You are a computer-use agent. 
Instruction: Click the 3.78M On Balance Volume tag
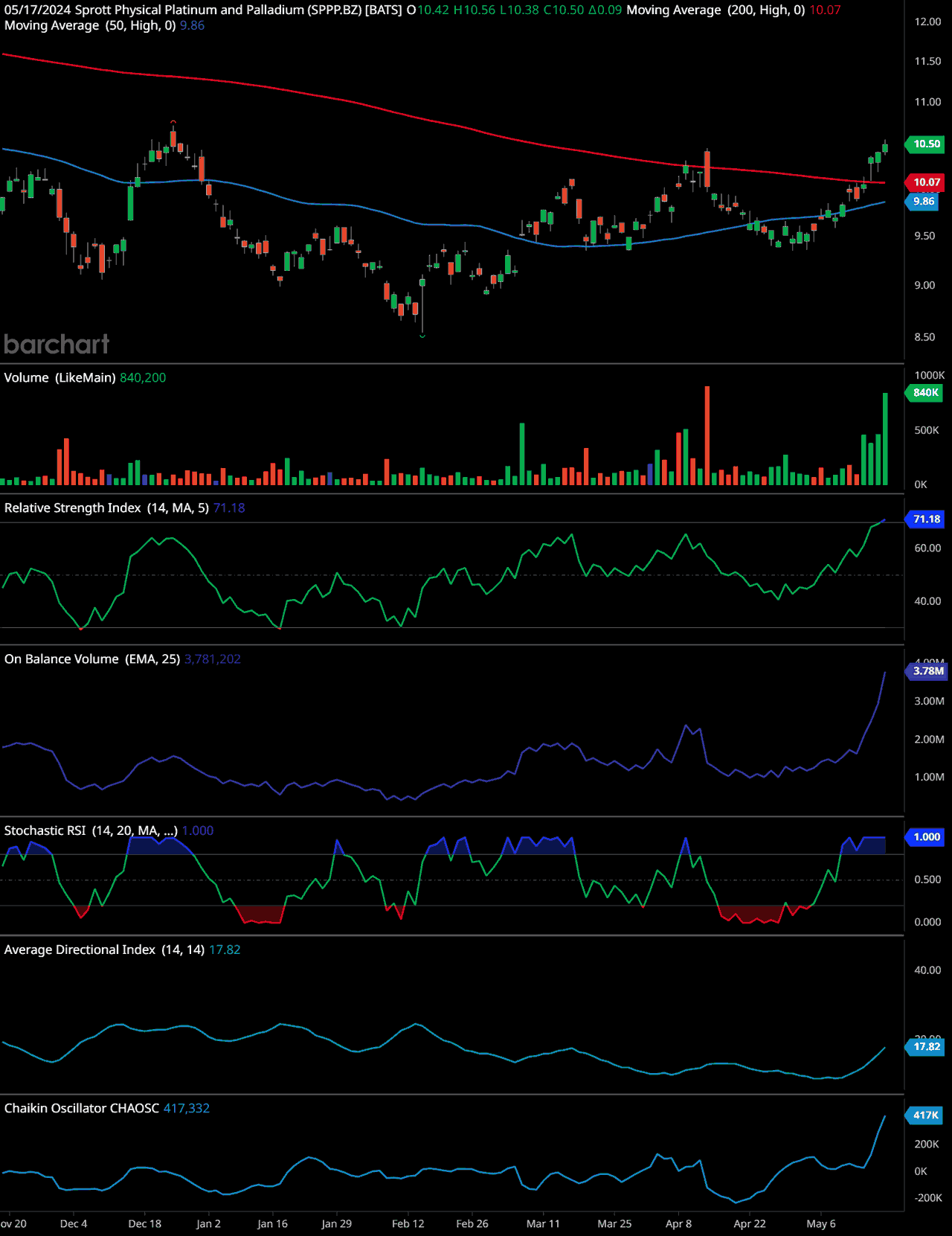926,670
